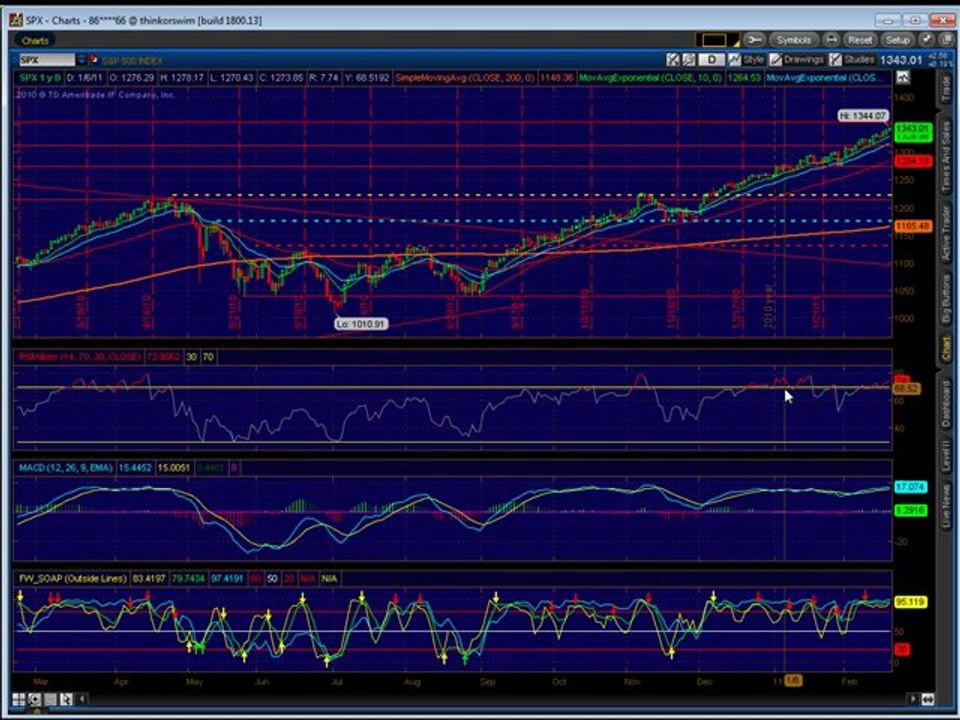Screen dimensions: 960x720
Task: Open the Trade sidebar tab
Action: 946,89
